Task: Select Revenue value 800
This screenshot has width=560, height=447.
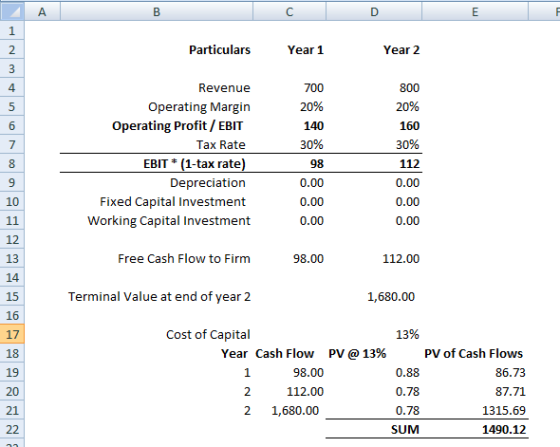Action: pyautogui.click(x=409, y=88)
